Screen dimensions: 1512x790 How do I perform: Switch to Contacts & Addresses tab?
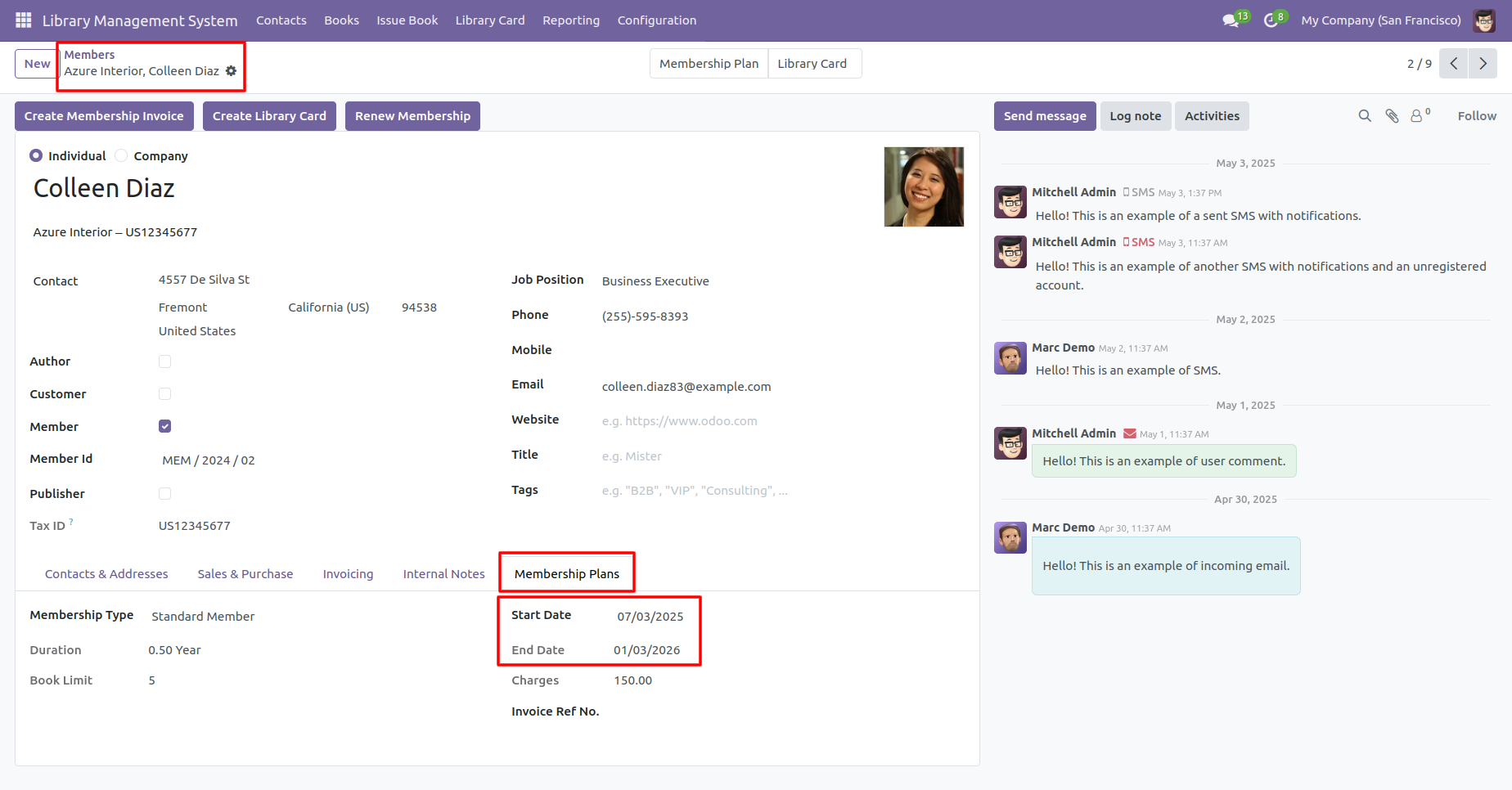[x=106, y=574]
